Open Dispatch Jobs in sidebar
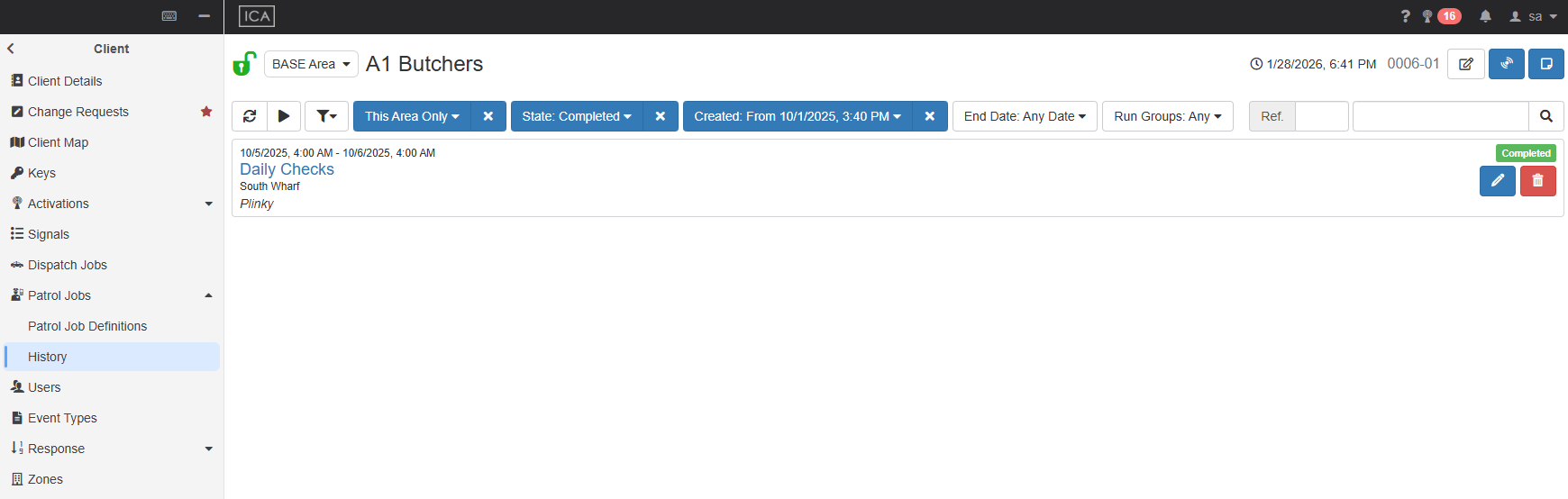The image size is (1568, 499). (112, 265)
